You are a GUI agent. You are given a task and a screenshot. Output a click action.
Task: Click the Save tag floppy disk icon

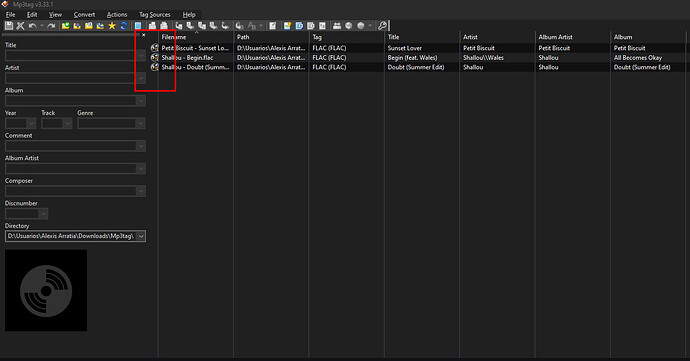9,26
